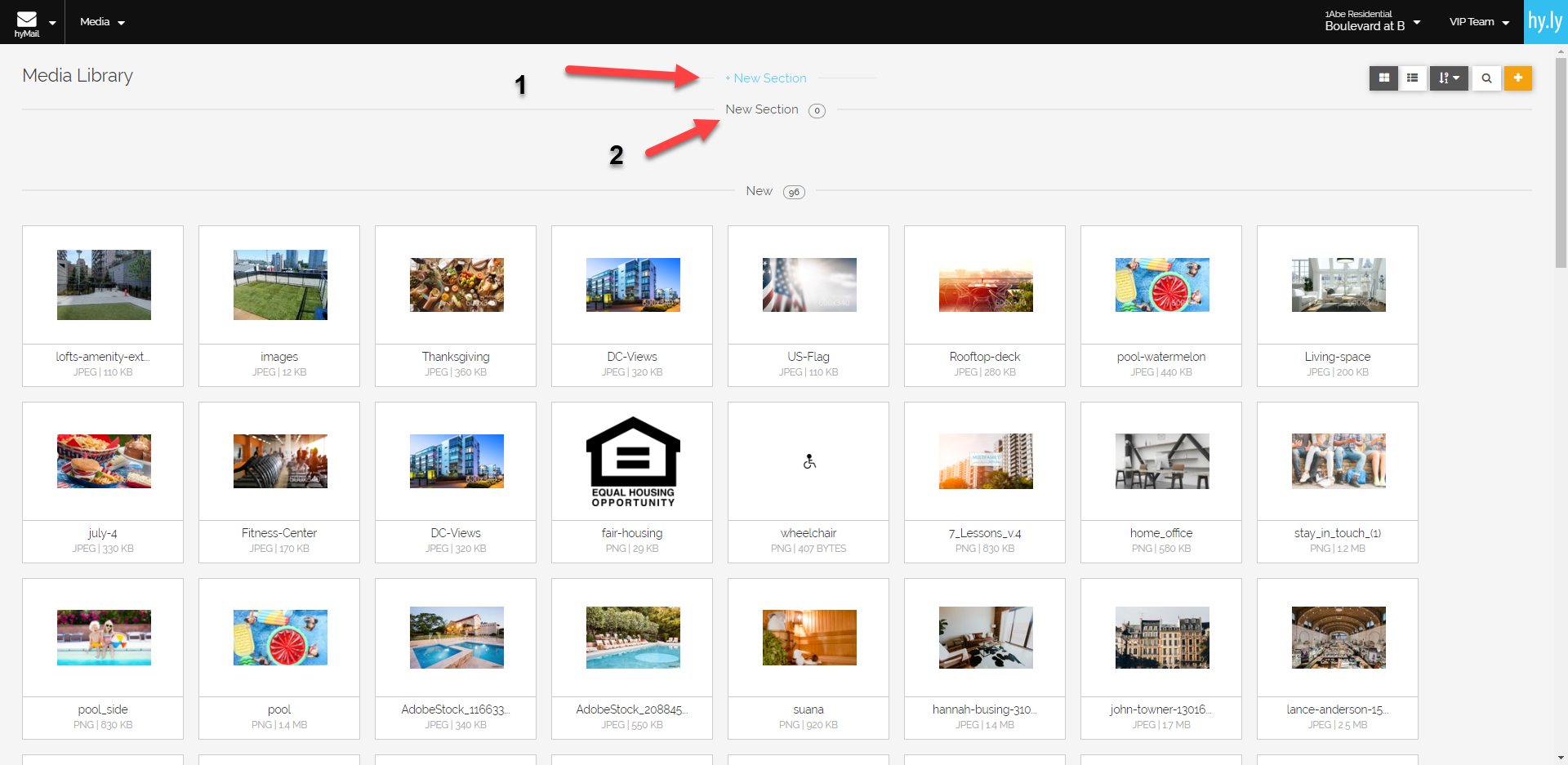Screen dimensions: 1568x765
Task: Click the New section count badge 96
Action: [x=794, y=193]
